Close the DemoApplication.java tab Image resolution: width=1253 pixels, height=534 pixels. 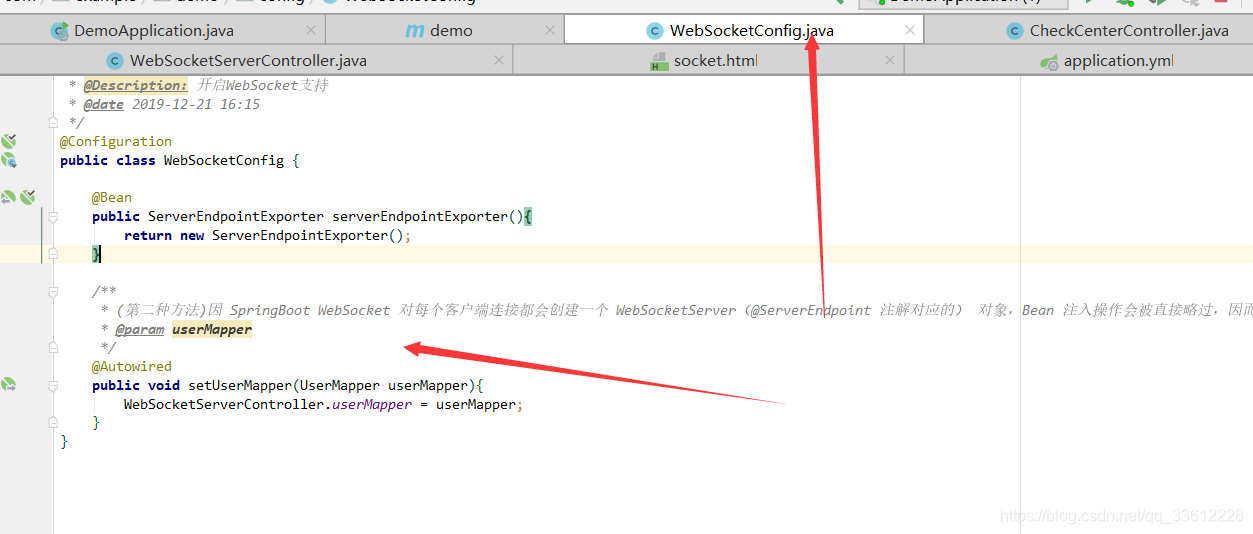312,31
